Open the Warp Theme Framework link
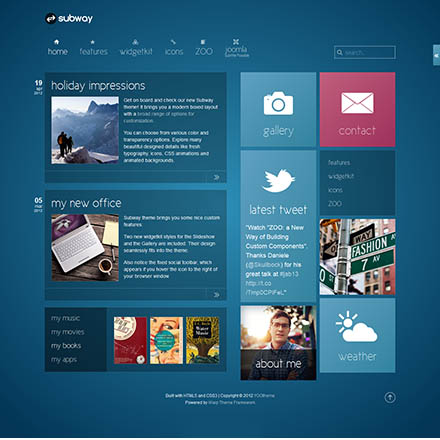Viewport: 440px width, 440px height. pyautogui.click(x=232, y=403)
